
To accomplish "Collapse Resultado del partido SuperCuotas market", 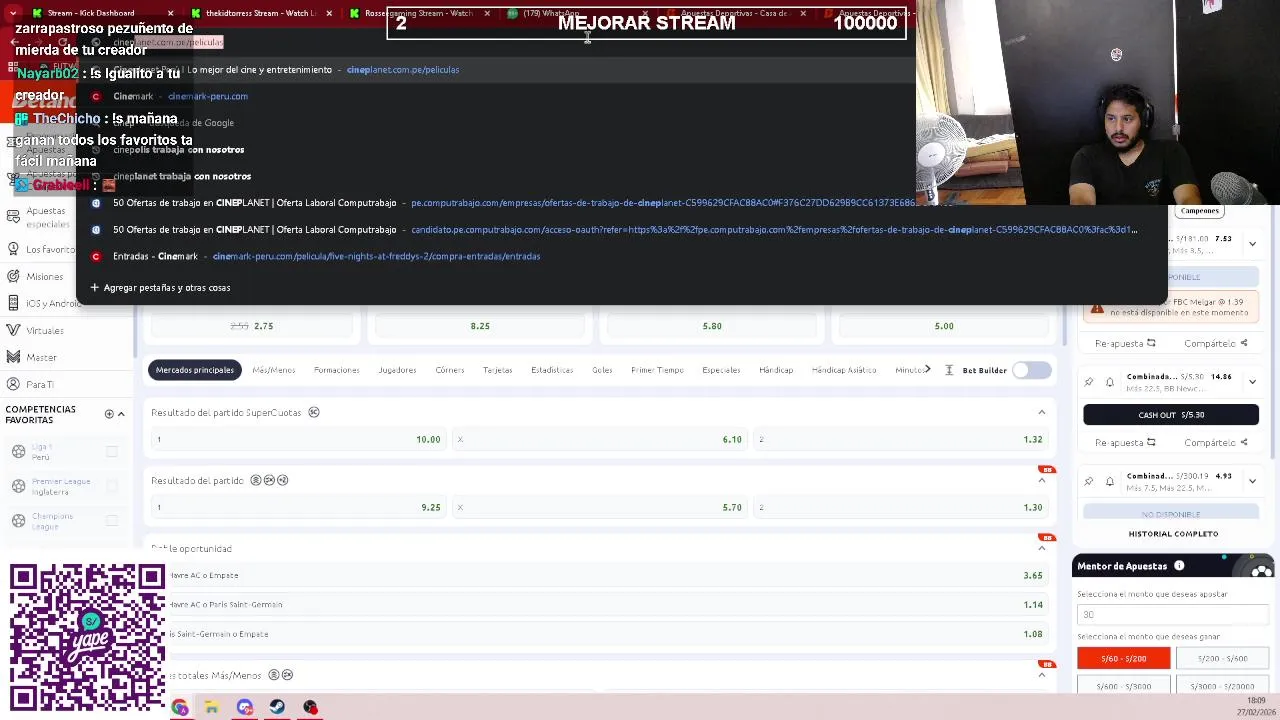I will point(1041,412).
